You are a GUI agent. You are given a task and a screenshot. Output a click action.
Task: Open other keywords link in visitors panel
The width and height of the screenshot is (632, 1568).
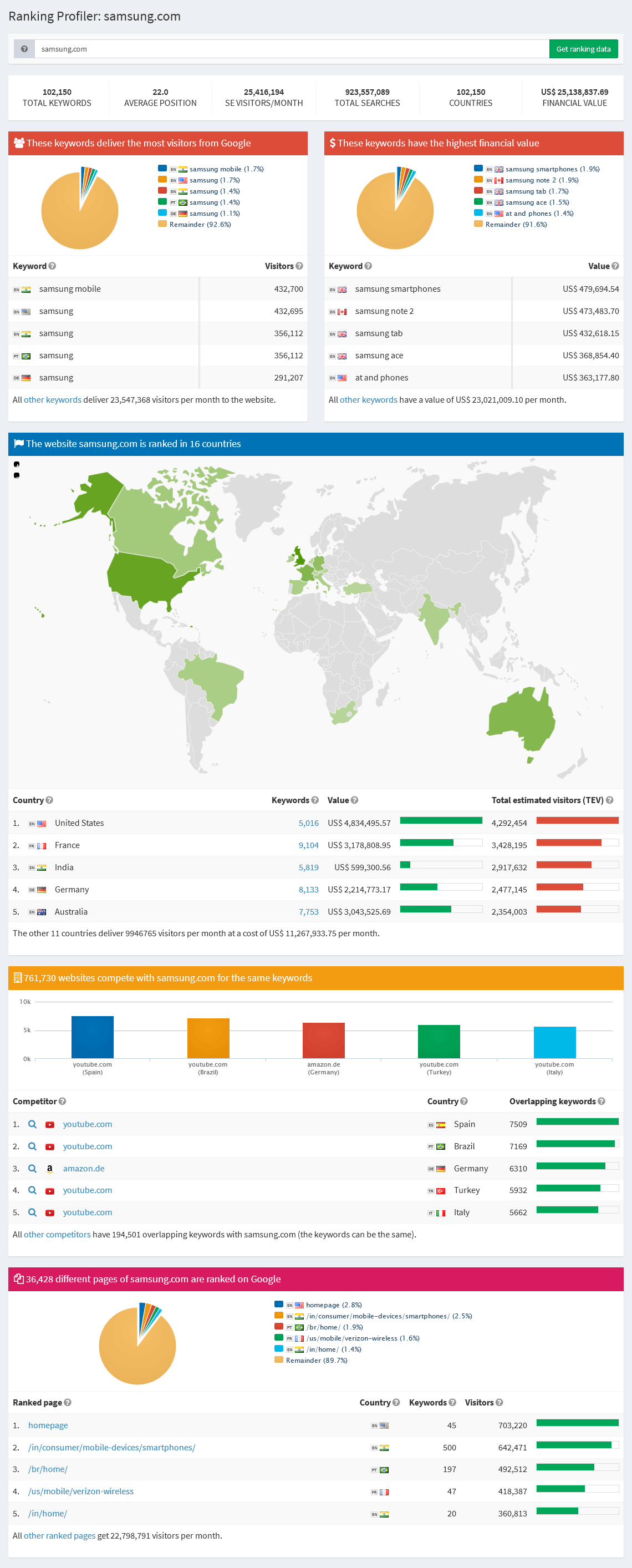52,400
